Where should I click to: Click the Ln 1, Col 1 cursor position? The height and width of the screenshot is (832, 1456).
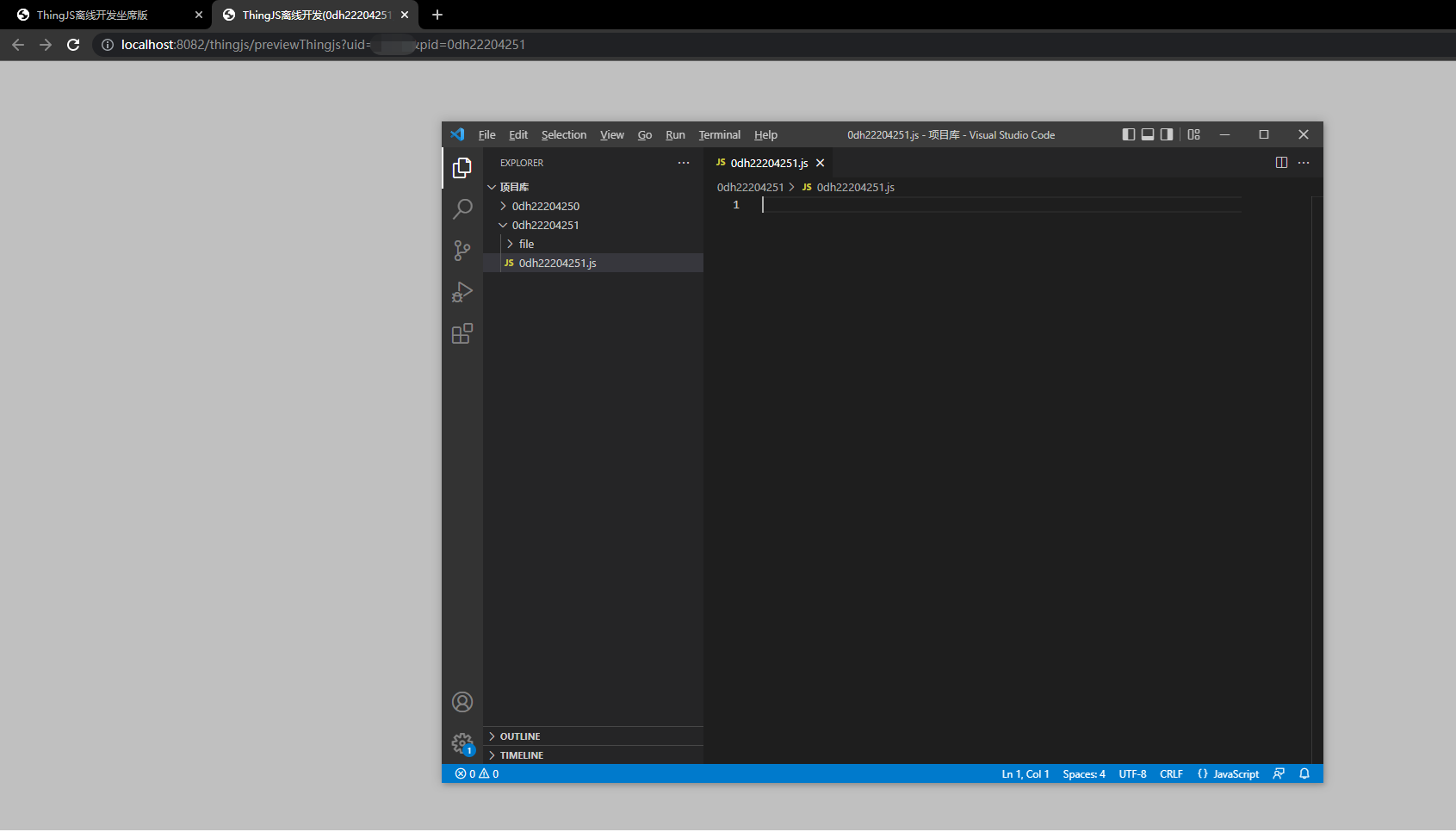(1025, 773)
